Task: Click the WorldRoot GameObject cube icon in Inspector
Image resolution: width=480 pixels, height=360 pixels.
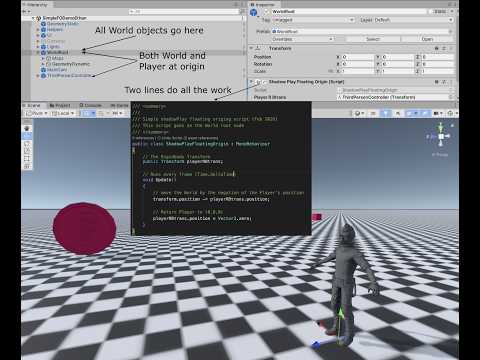Action: click(254, 12)
